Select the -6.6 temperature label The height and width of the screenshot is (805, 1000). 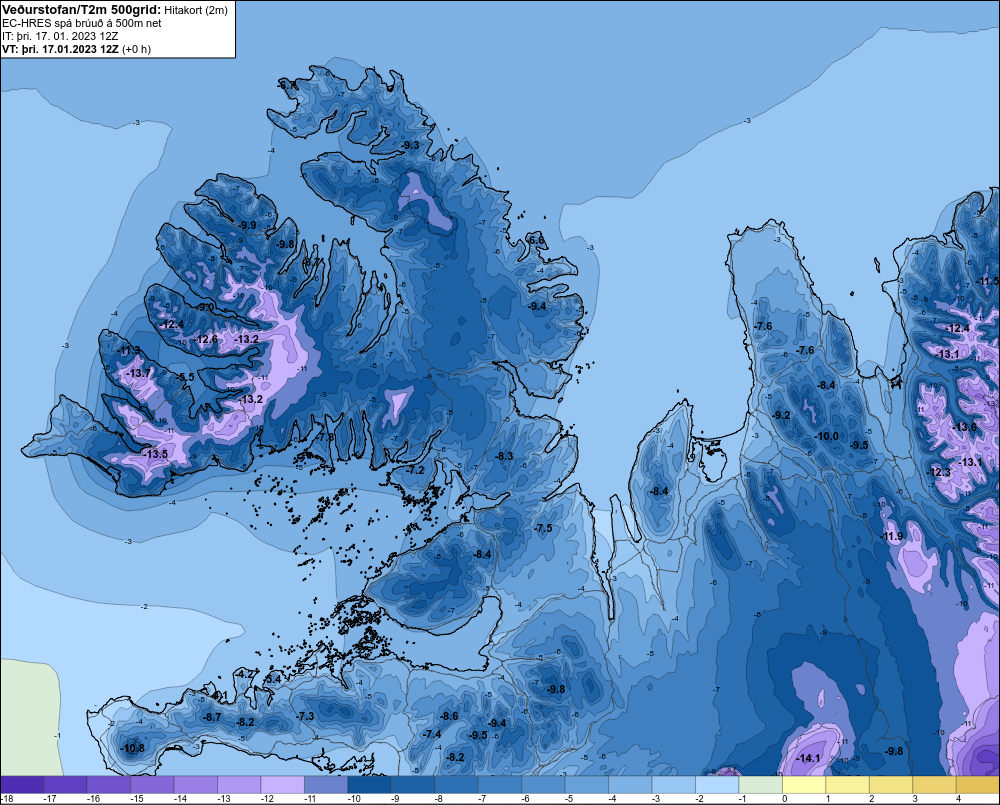(x=536, y=240)
